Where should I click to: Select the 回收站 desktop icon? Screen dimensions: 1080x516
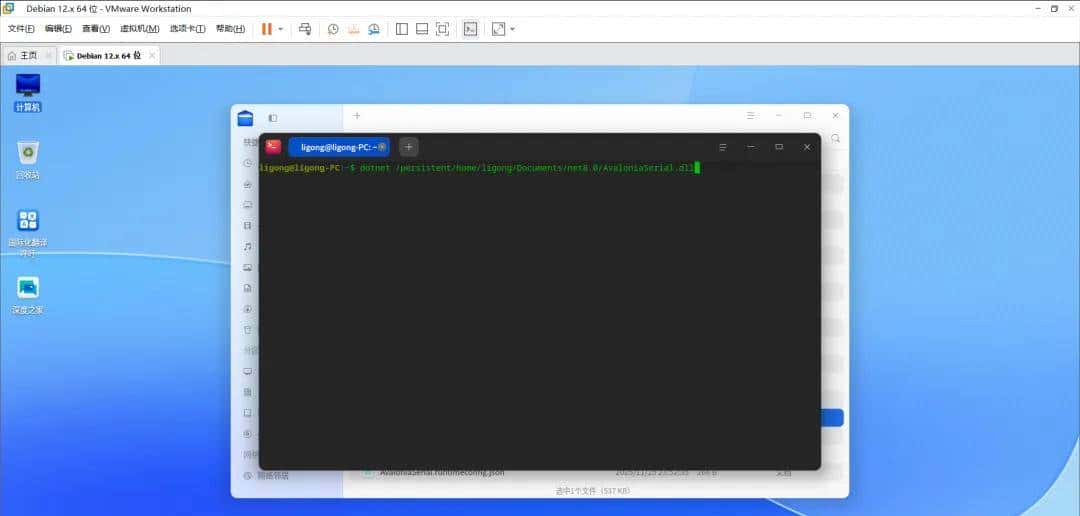point(28,161)
